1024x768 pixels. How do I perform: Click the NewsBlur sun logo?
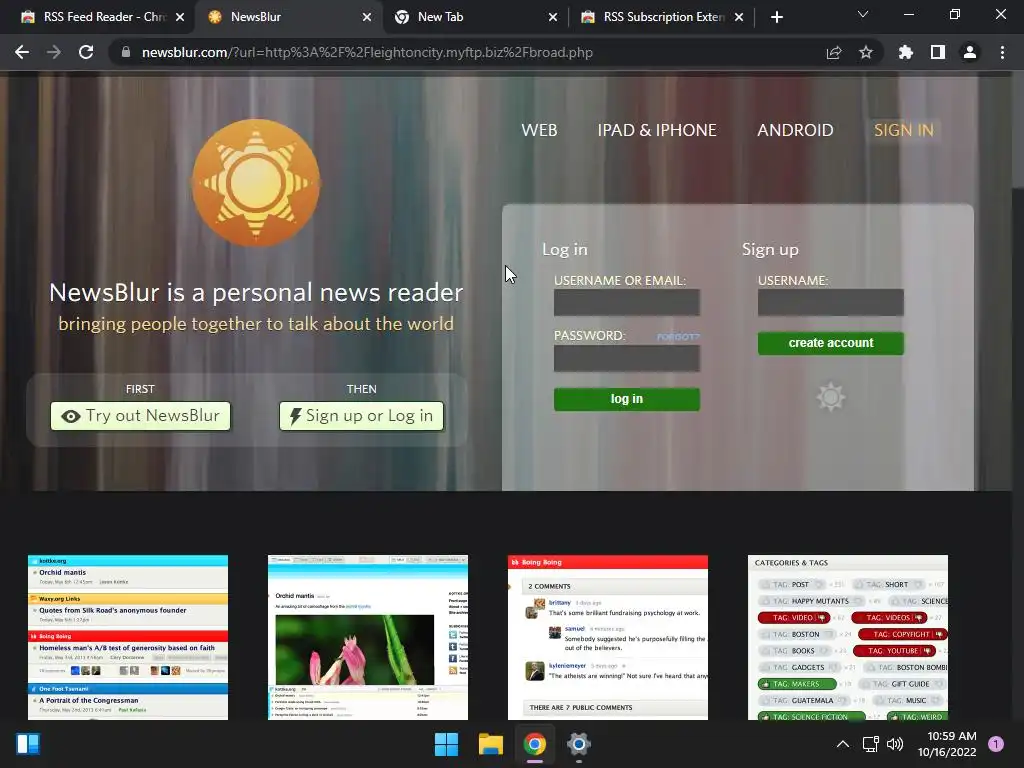(256, 183)
